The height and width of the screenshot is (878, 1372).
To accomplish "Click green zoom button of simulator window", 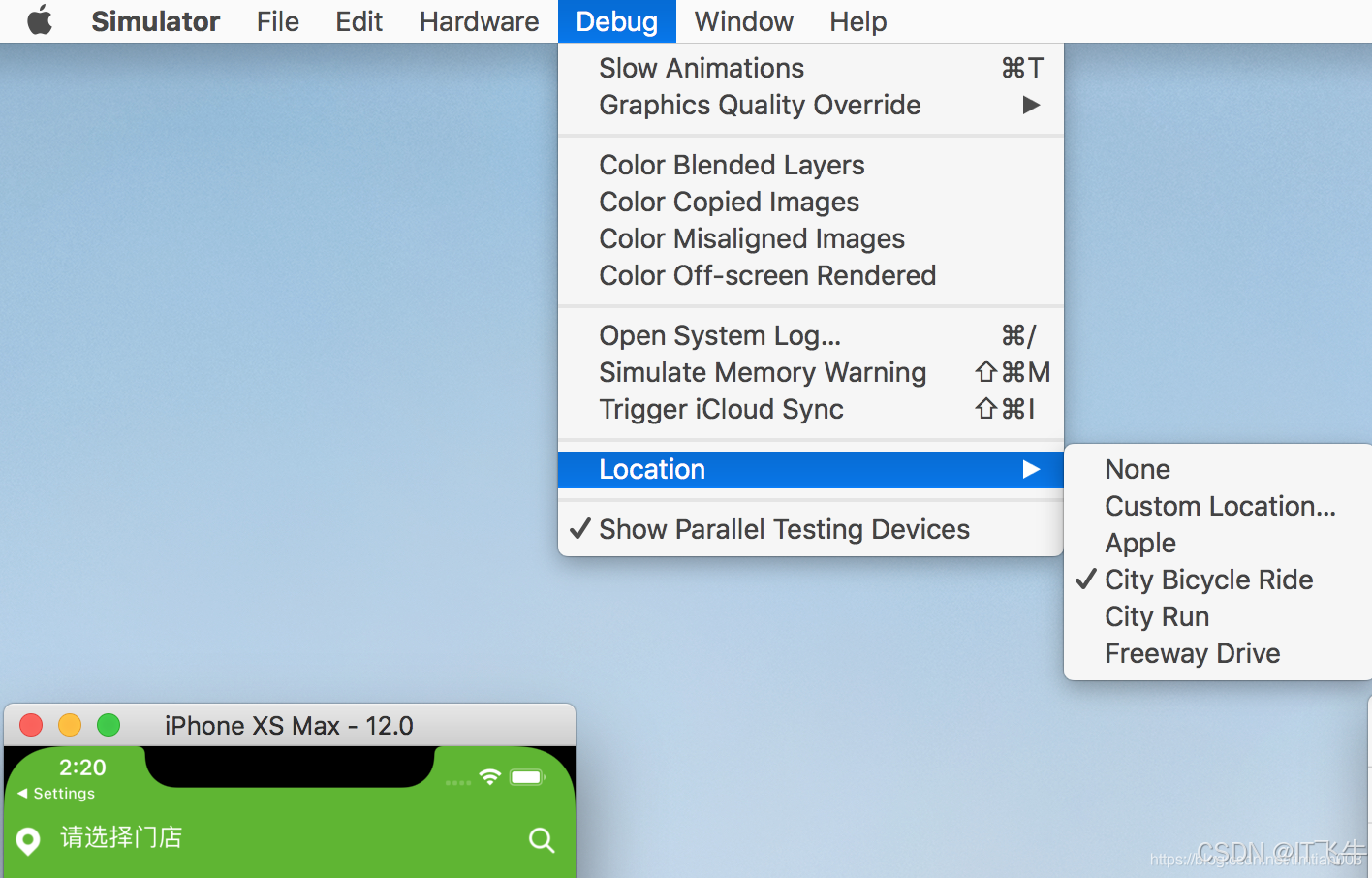I will [x=109, y=725].
